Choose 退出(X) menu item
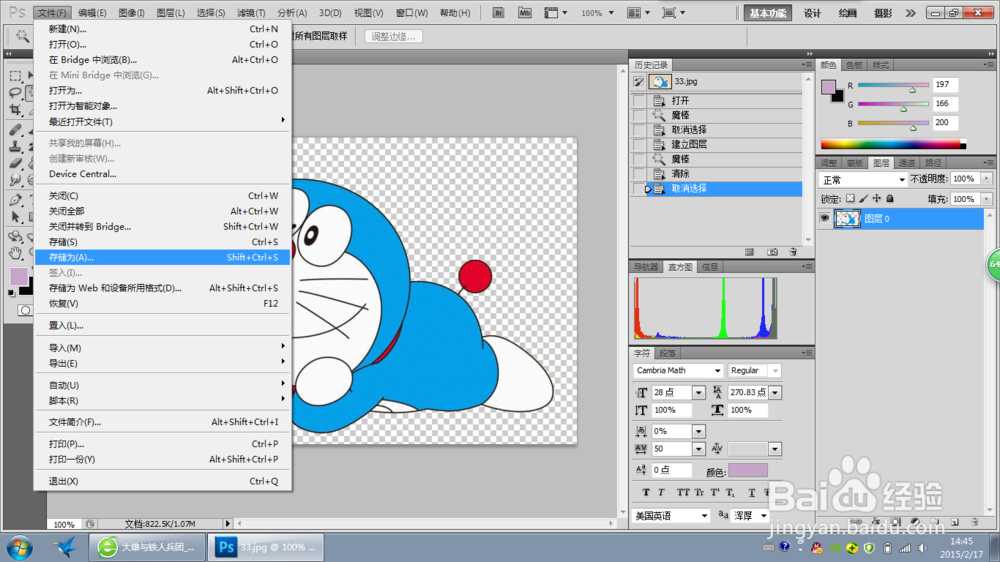Image resolution: width=1000 pixels, height=562 pixels. coord(163,482)
